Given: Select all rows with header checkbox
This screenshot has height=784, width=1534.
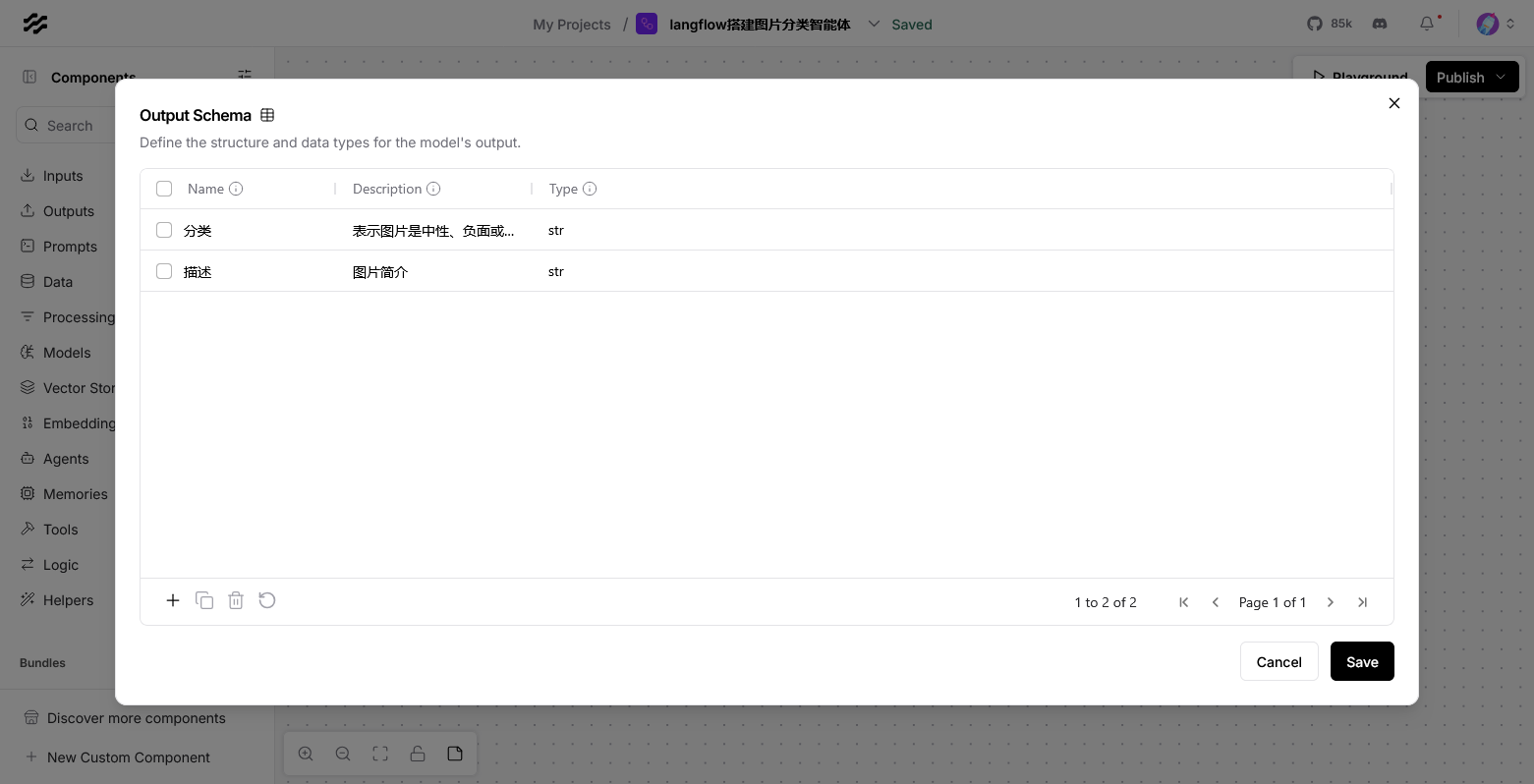Looking at the screenshot, I should pyautogui.click(x=164, y=189).
